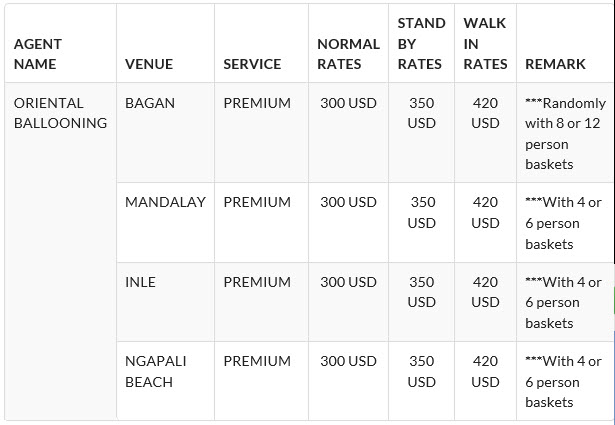The height and width of the screenshot is (425, 615).
Task: Click the INLE venue cell
Action: [x=141, y=282]
